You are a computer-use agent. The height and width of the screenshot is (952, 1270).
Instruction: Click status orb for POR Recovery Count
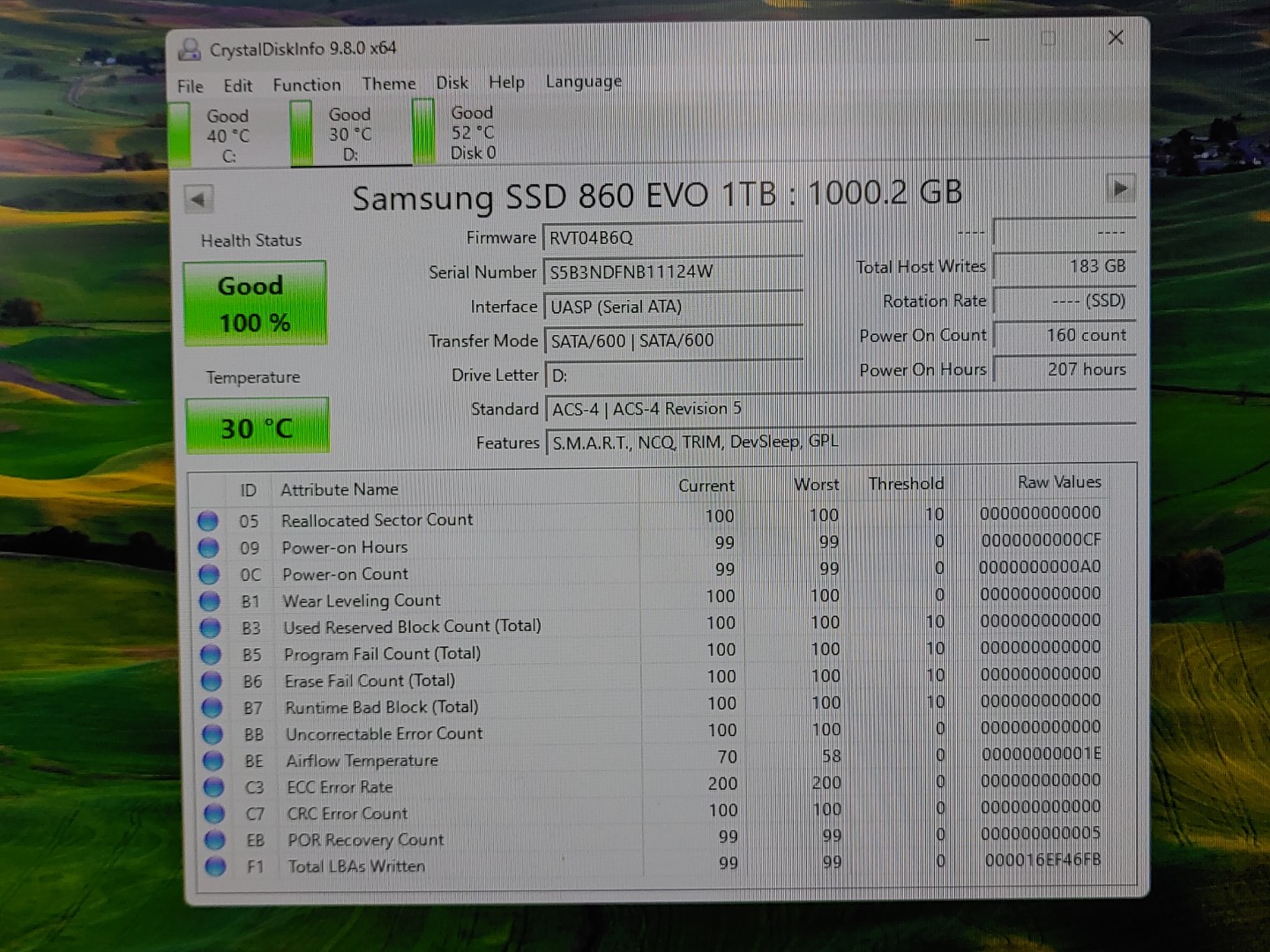(214, 840)
